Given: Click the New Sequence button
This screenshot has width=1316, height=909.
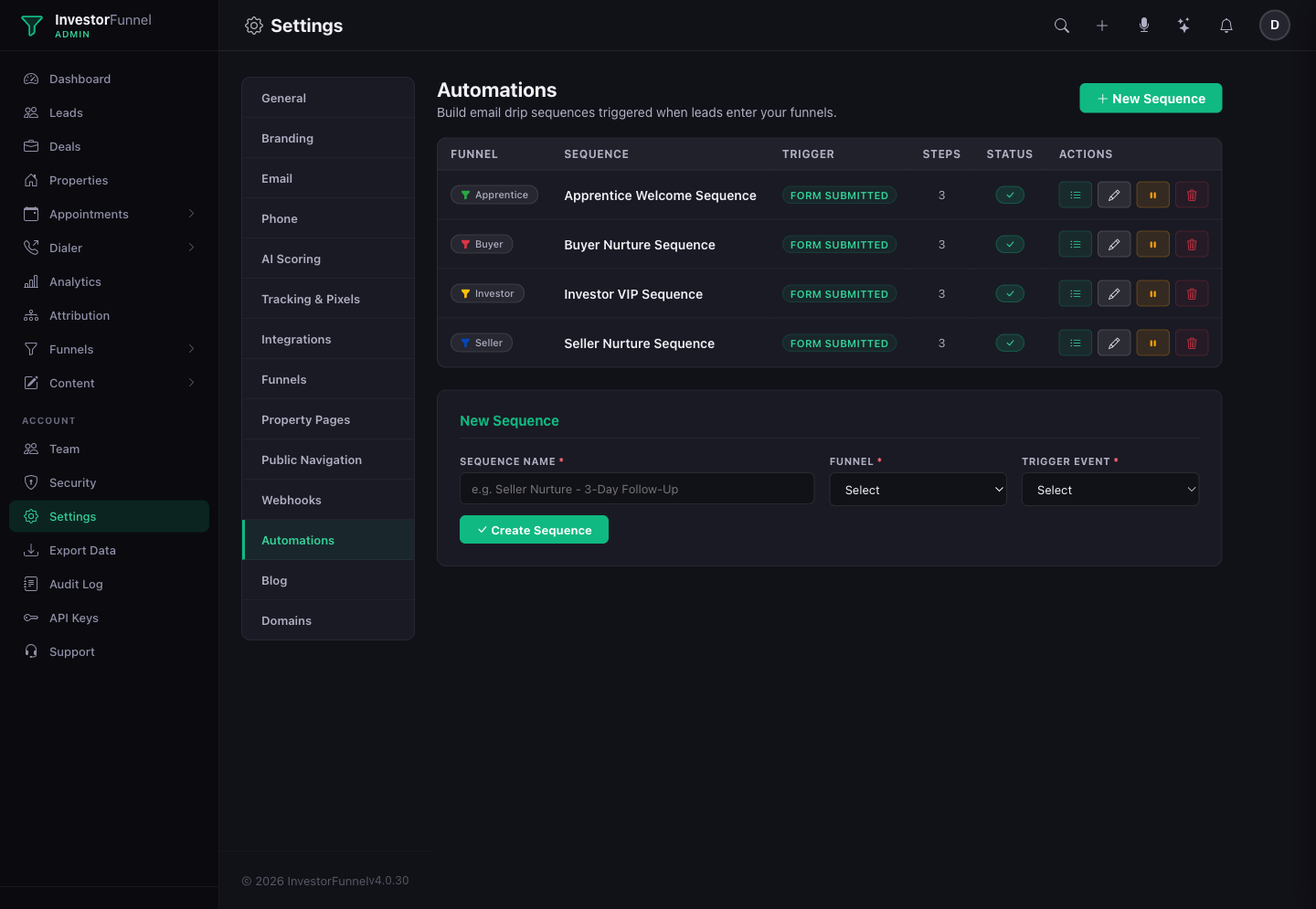Looking at the screenshot, I should tap(1151, 98).
